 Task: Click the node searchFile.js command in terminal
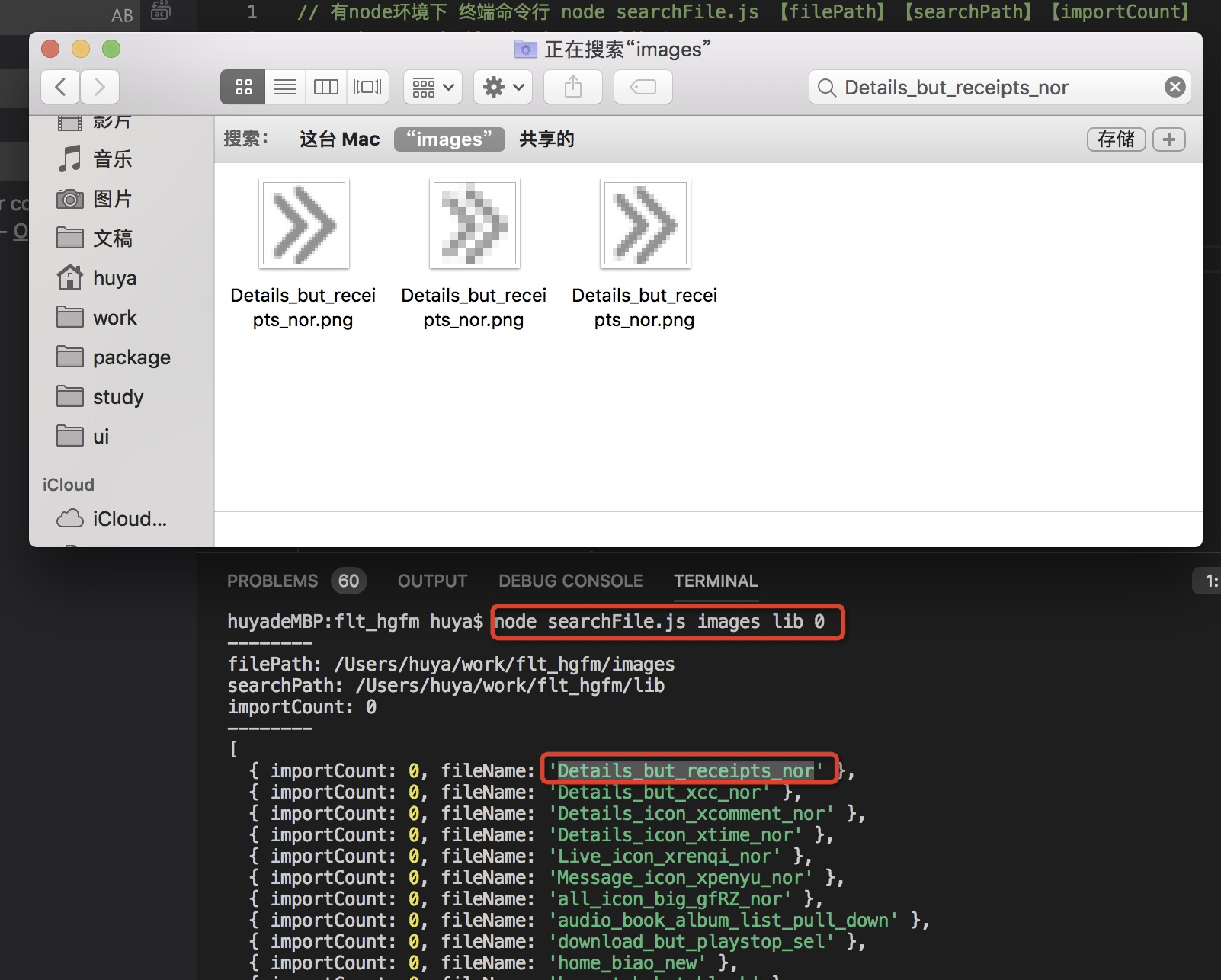[660, 622]
